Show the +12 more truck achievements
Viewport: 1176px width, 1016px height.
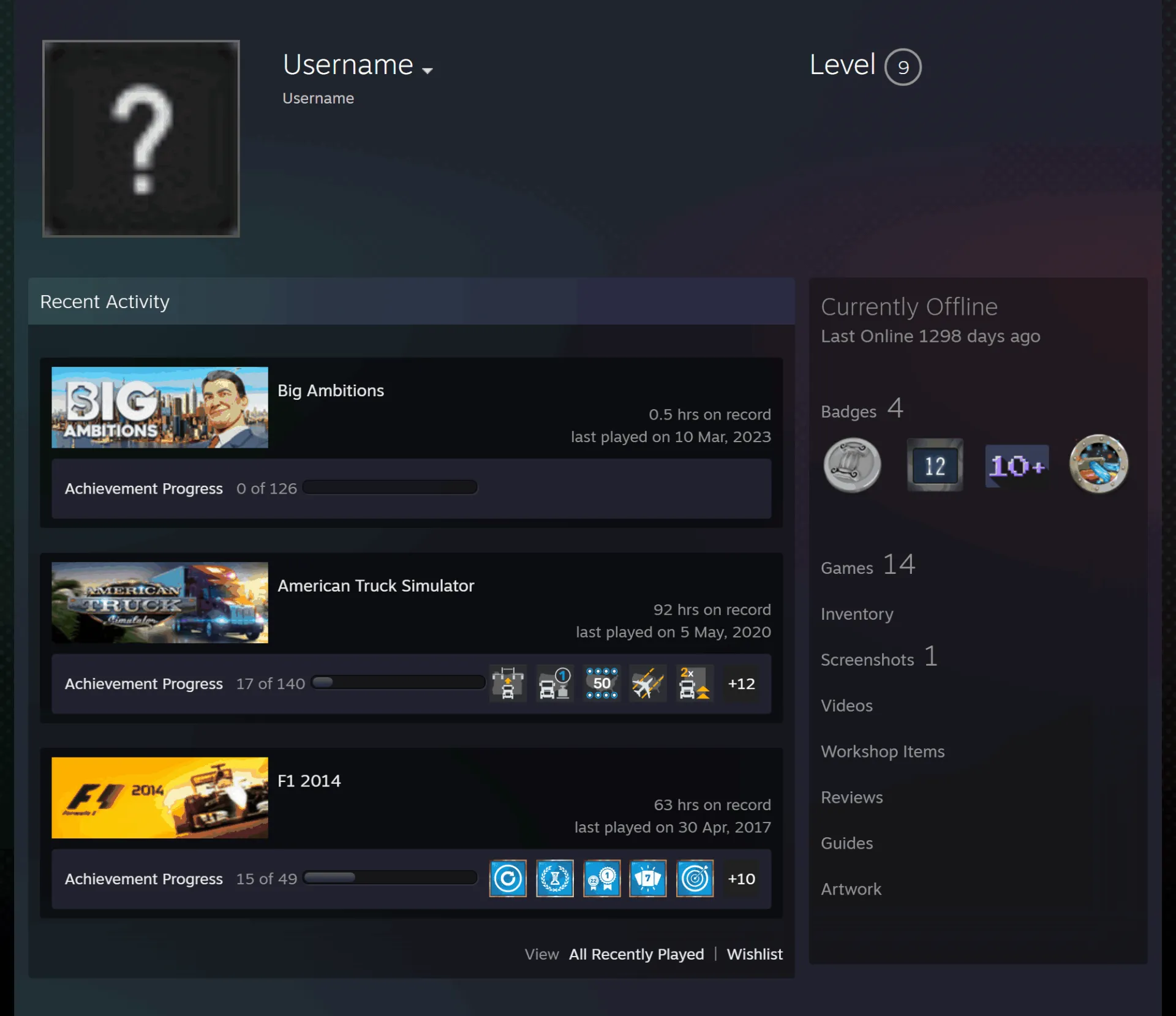(x=741, y=683)
